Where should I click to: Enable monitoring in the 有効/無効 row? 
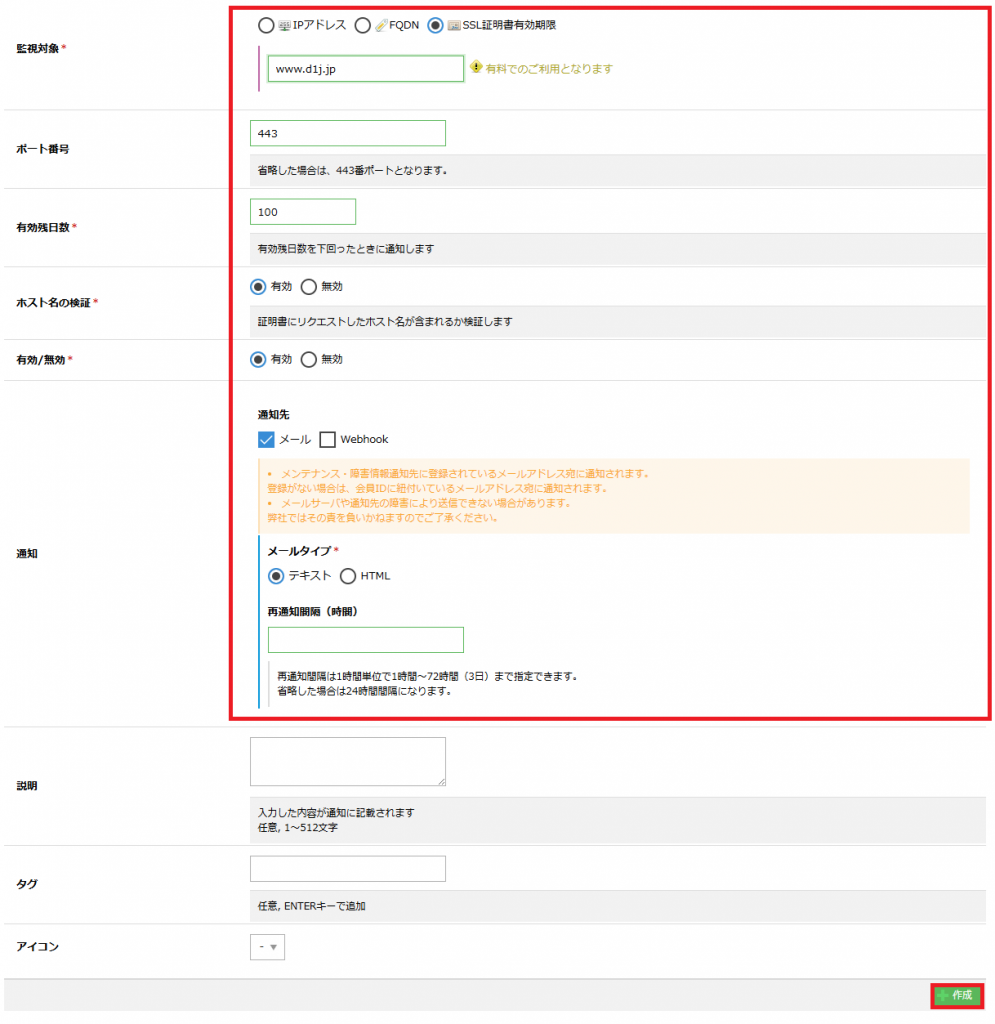[x=258, y=359]
